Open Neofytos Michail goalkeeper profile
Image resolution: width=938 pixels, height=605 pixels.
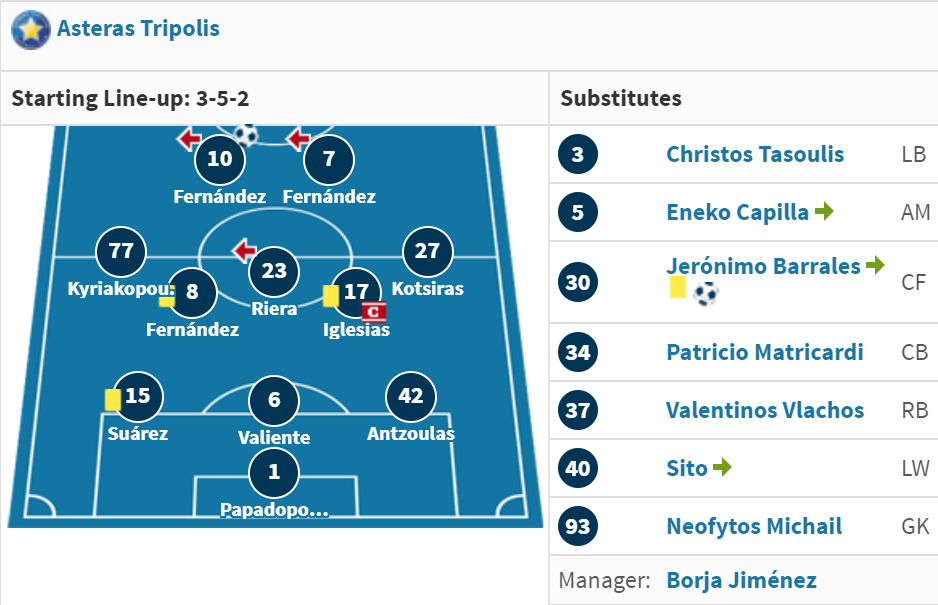(754, 527)
